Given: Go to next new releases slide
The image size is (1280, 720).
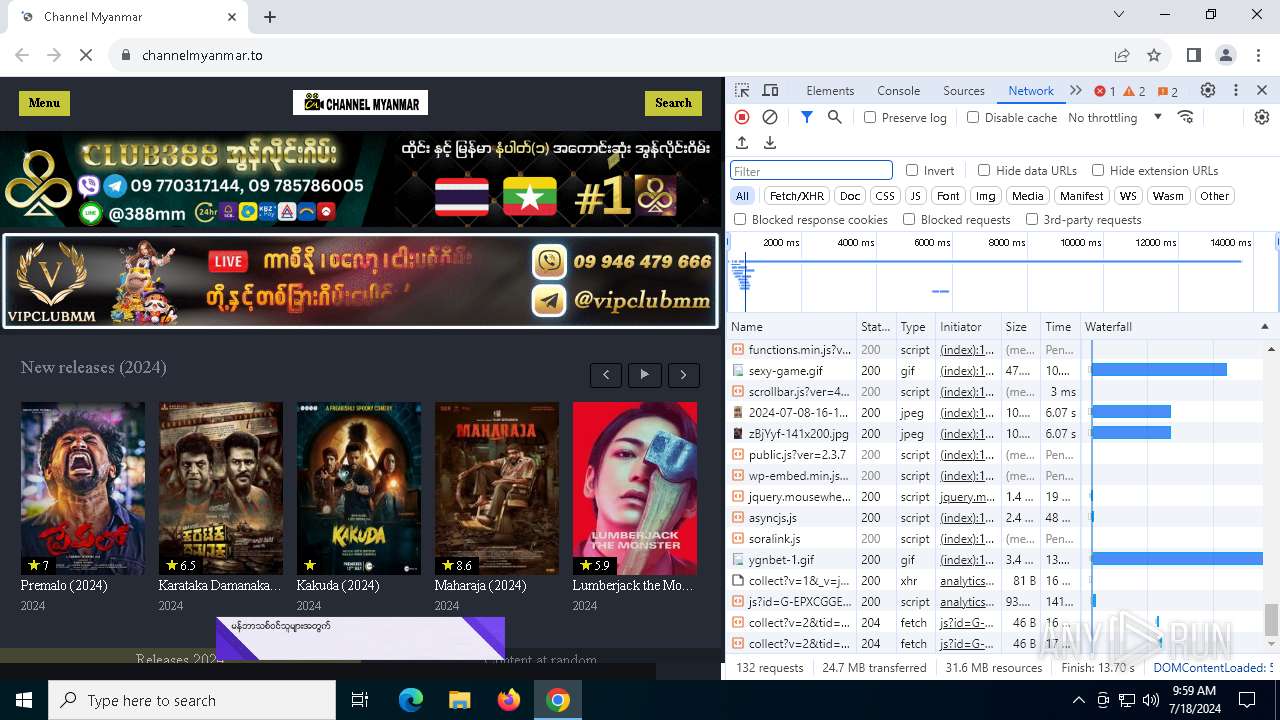Looking at the screenshot, I should point(684,375).
